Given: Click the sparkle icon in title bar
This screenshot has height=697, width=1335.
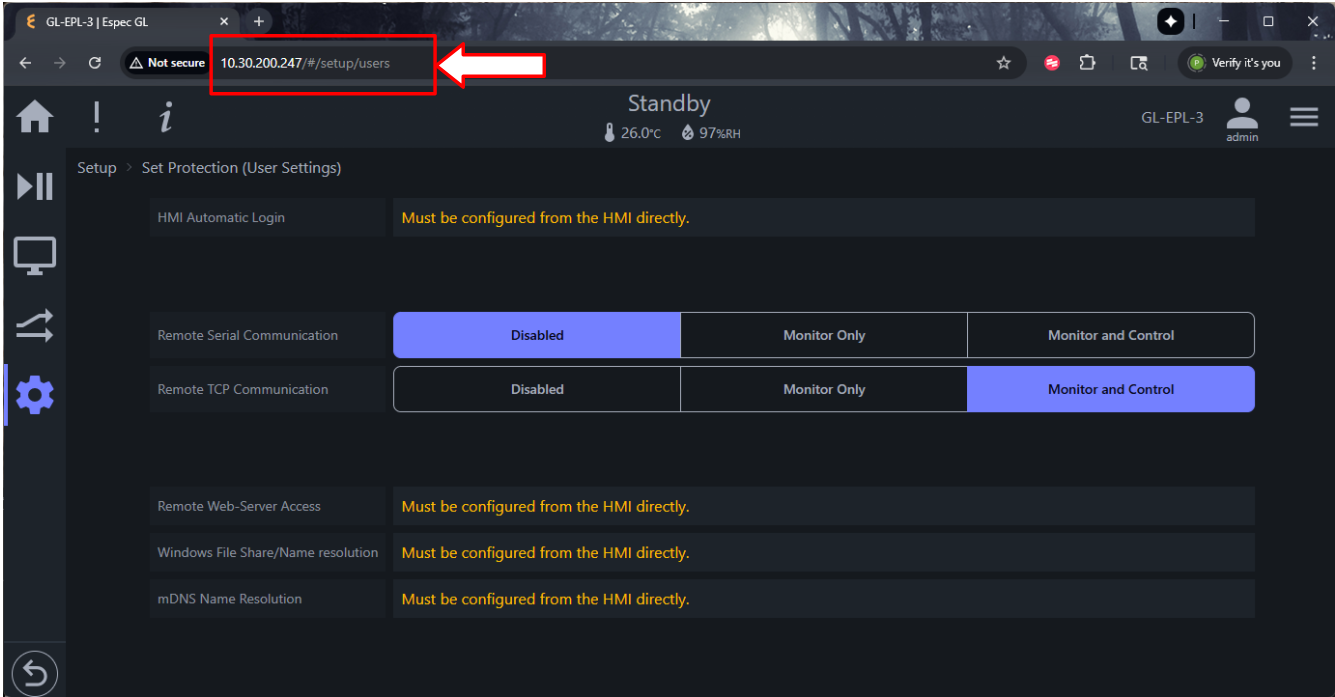Looking at the screenshot, I should (1171, 21).
